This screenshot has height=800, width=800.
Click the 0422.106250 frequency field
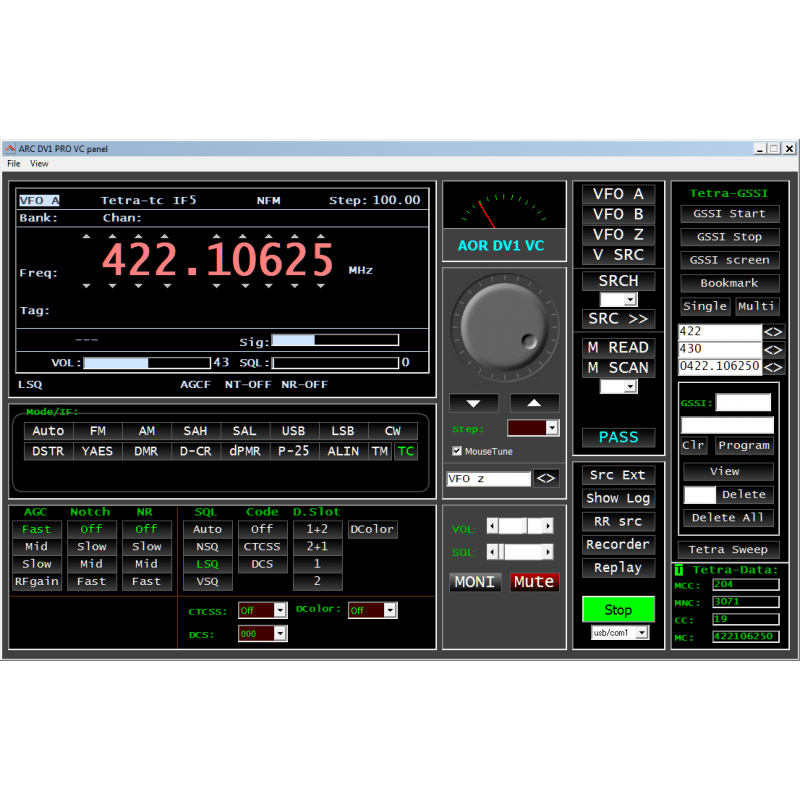[x=720, y=366]
